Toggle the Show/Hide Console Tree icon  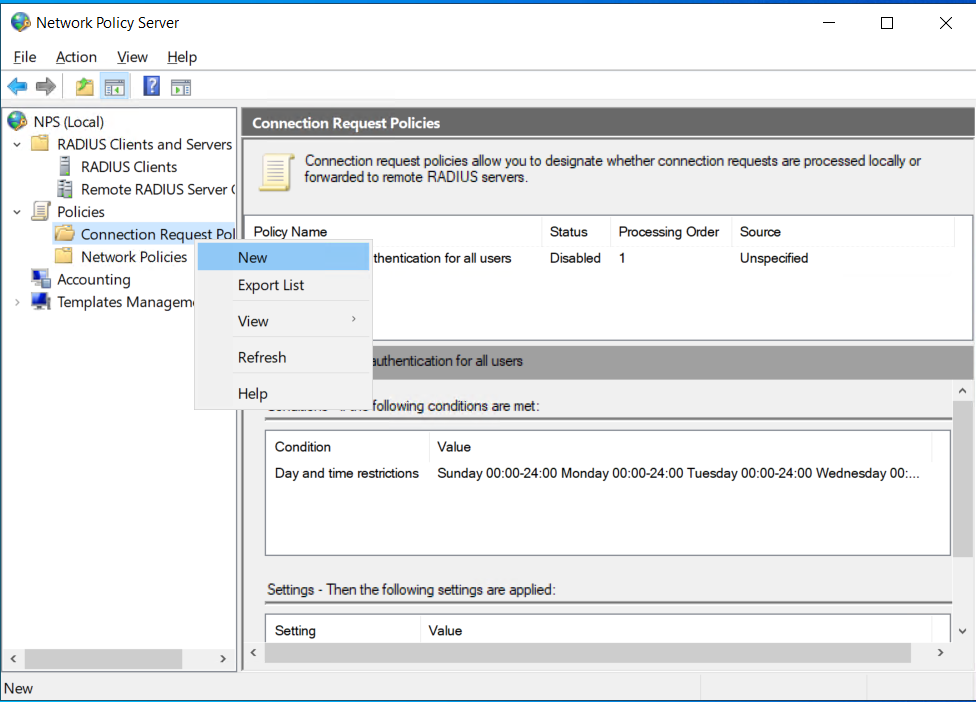pyautogui.click(x=115, y=87)
